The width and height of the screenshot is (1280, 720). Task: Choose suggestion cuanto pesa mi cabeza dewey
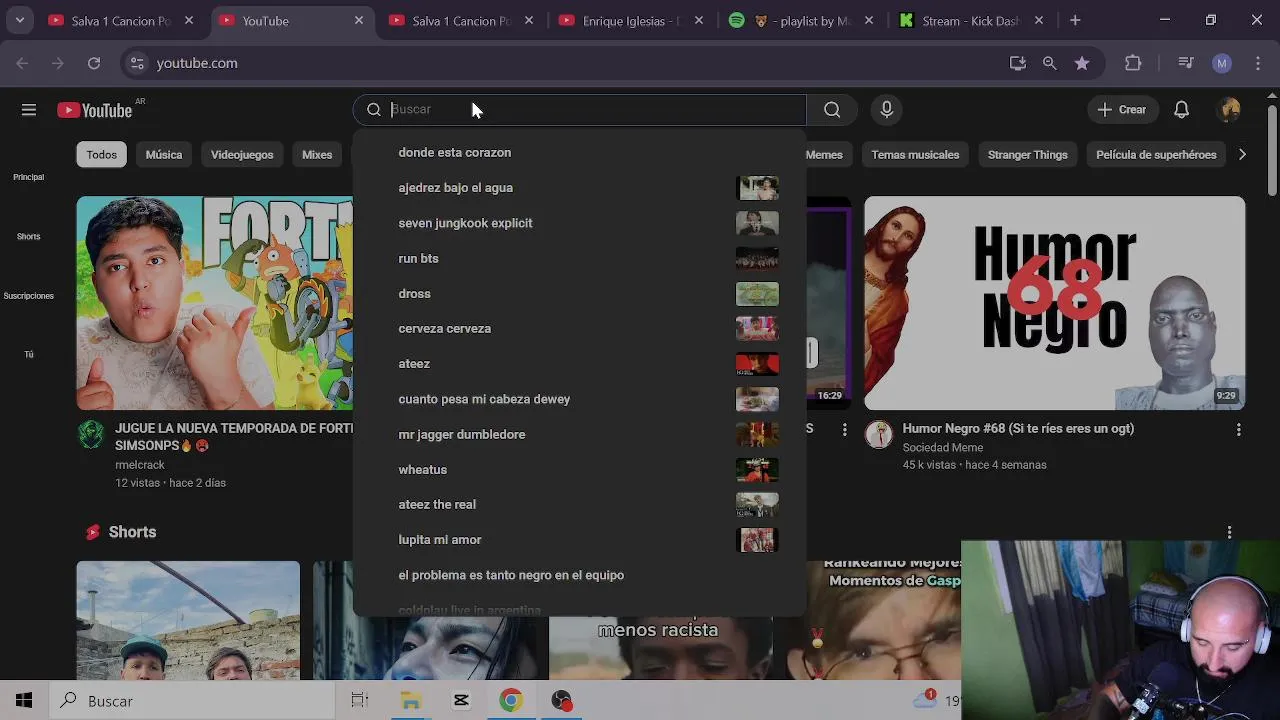[x=579, y=399]
